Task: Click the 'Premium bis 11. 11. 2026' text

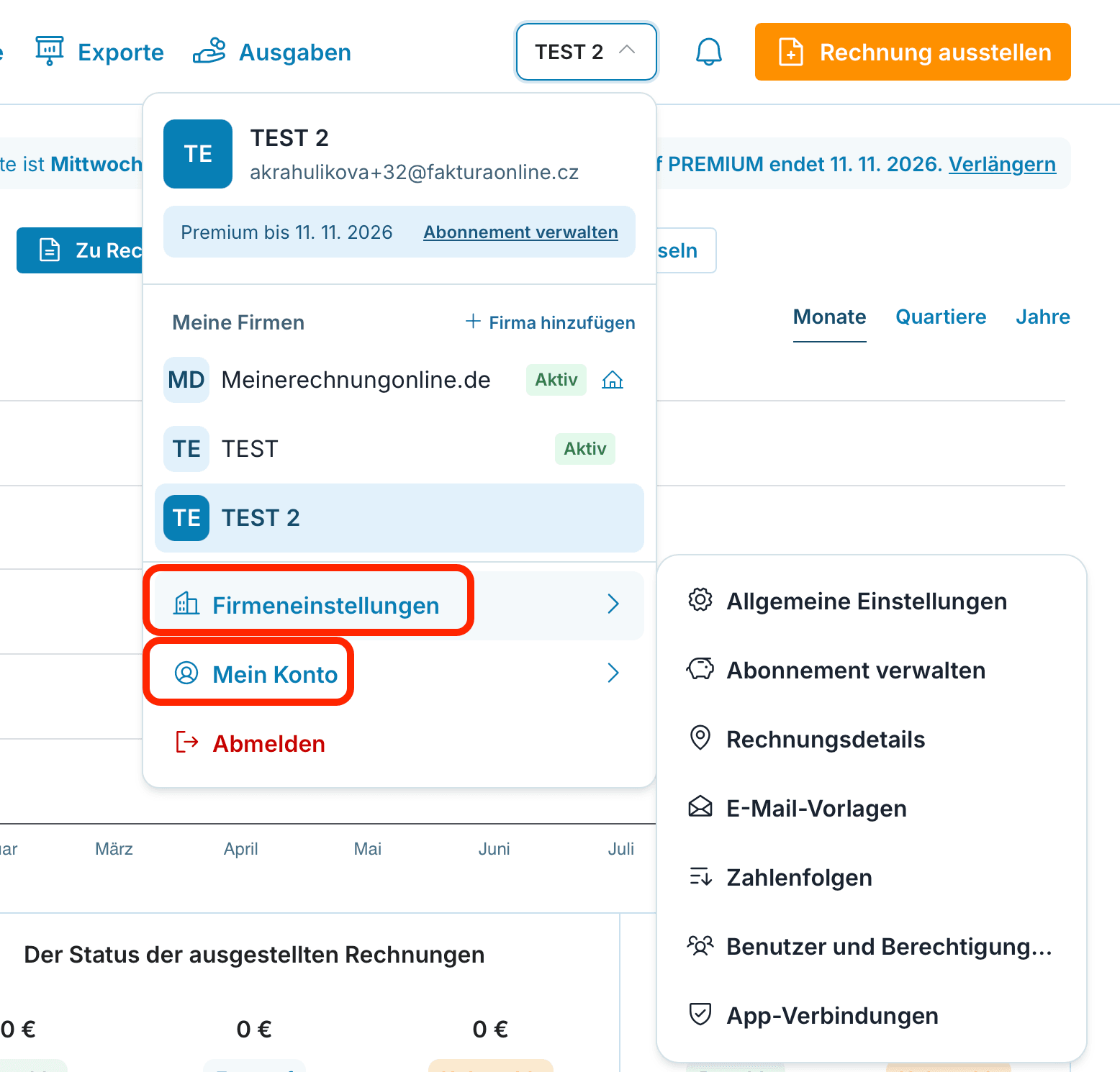Action: tap(286, 232)
